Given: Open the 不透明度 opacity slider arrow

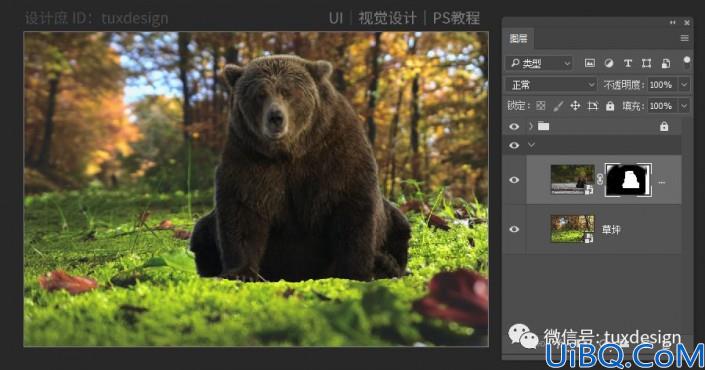Looking at the screenshot, I should [x=684, y=85].
